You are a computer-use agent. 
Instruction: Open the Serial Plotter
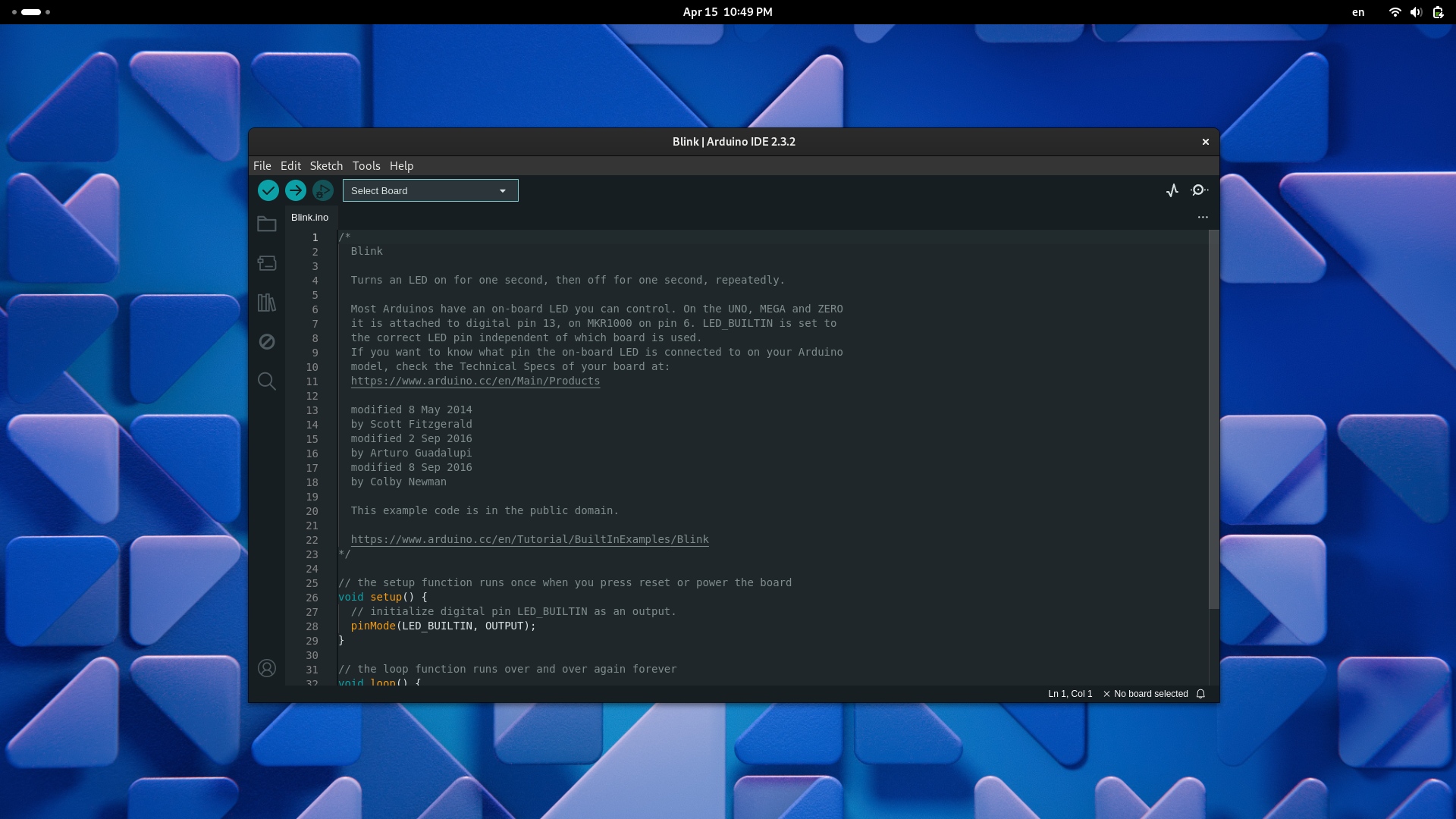pos(1172,190)
